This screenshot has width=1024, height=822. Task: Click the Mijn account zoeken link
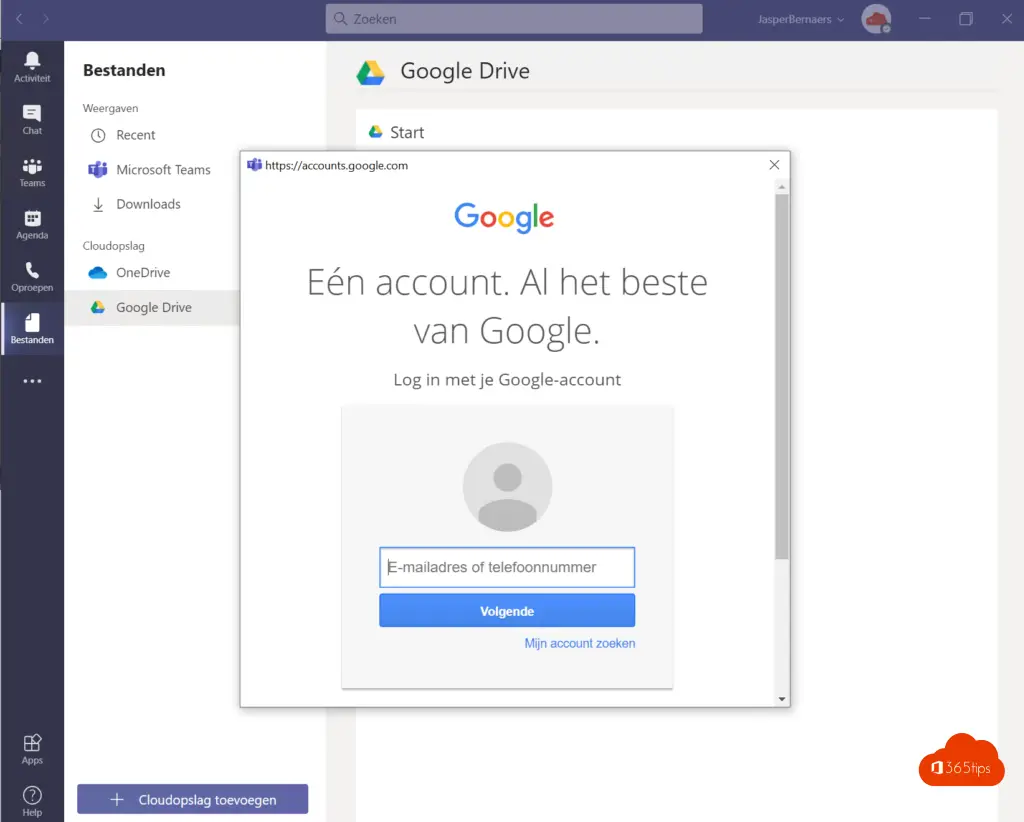coord(579,643)
